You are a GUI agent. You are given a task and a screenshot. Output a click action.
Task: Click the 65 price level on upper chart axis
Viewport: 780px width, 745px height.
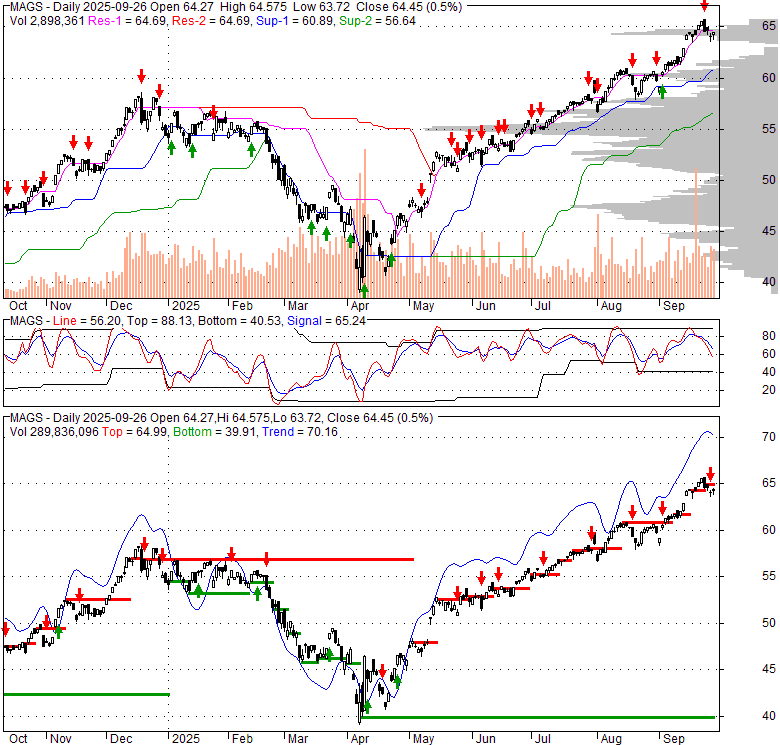769,26
